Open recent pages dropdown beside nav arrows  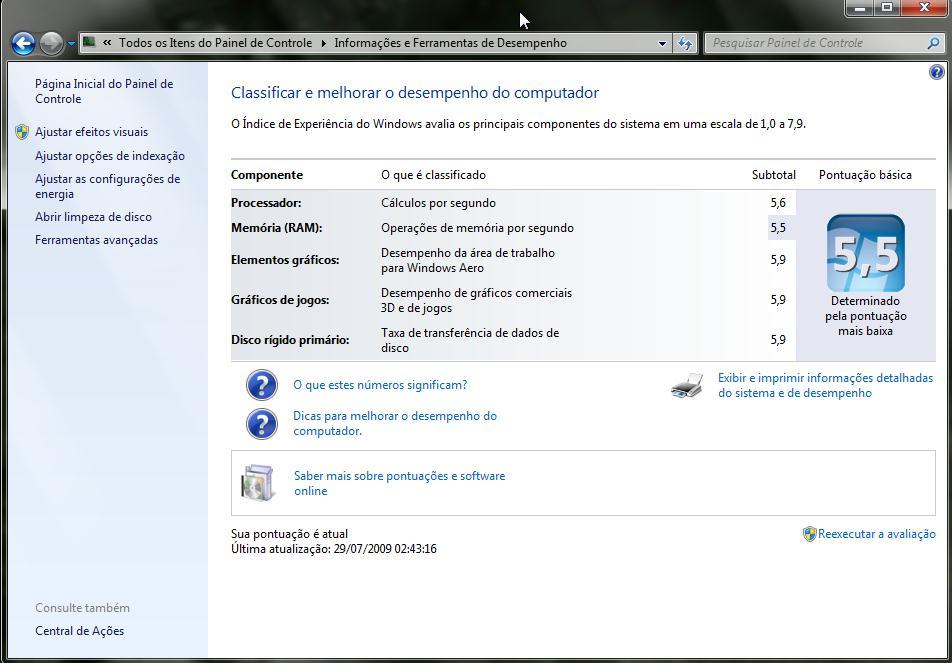(x=71, y=44)
